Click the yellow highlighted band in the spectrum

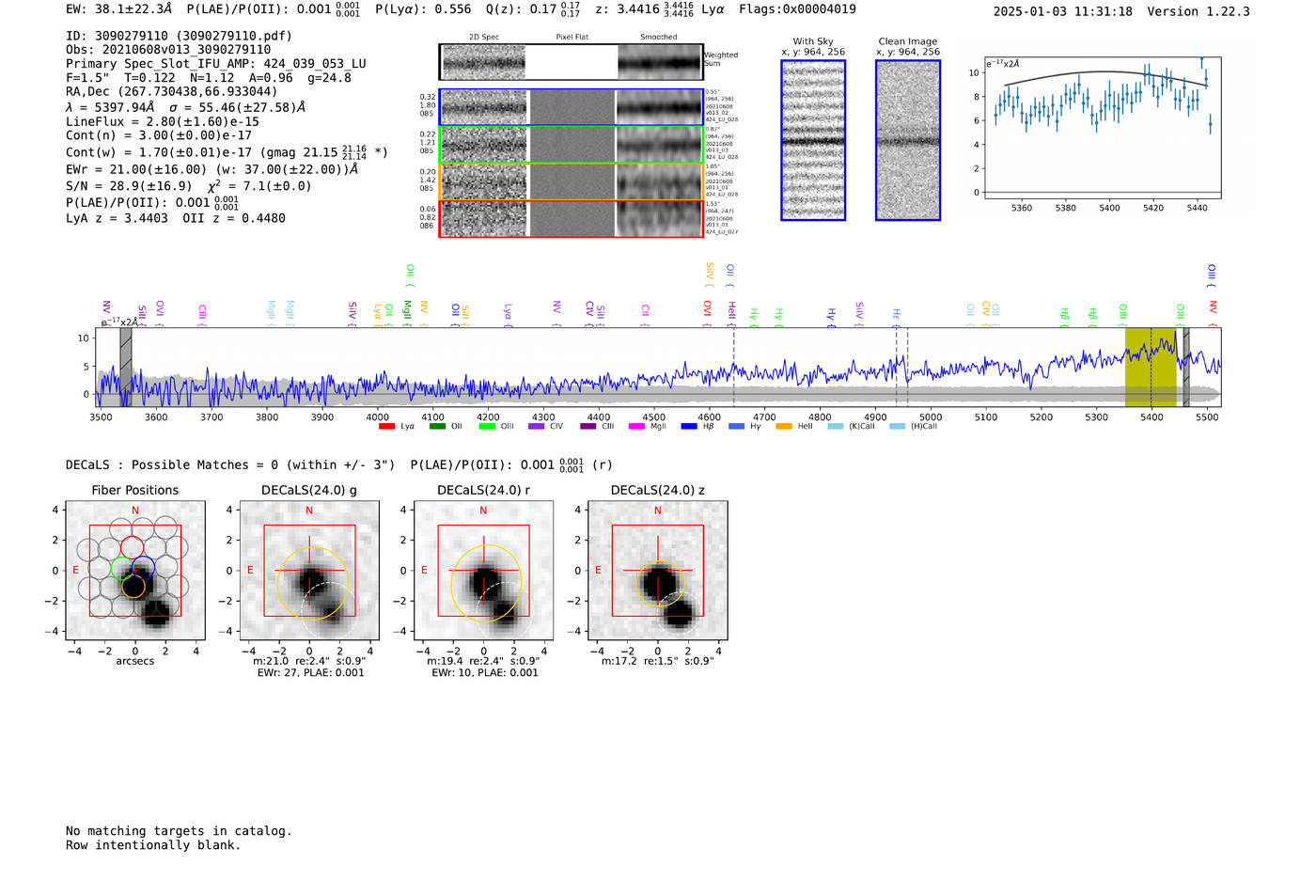click(x=1151, y=367)
